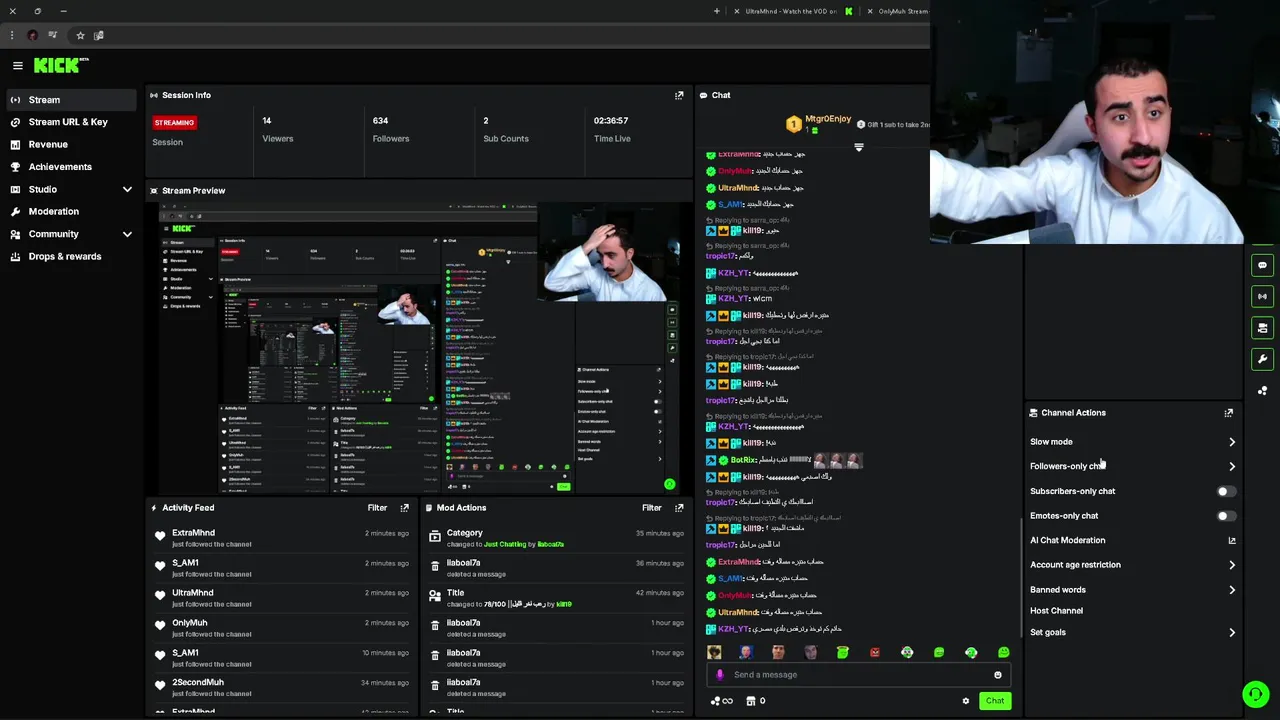
Task: Click the Stream Preview thumbnail
Action: pos(419,347)
